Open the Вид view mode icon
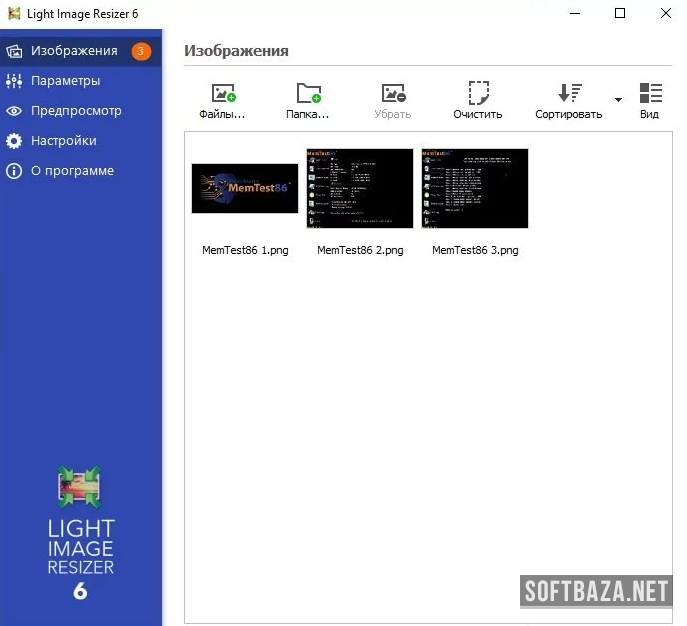This screenshot has width=687, height=626. pyautogui.click(x=650, y=94)
